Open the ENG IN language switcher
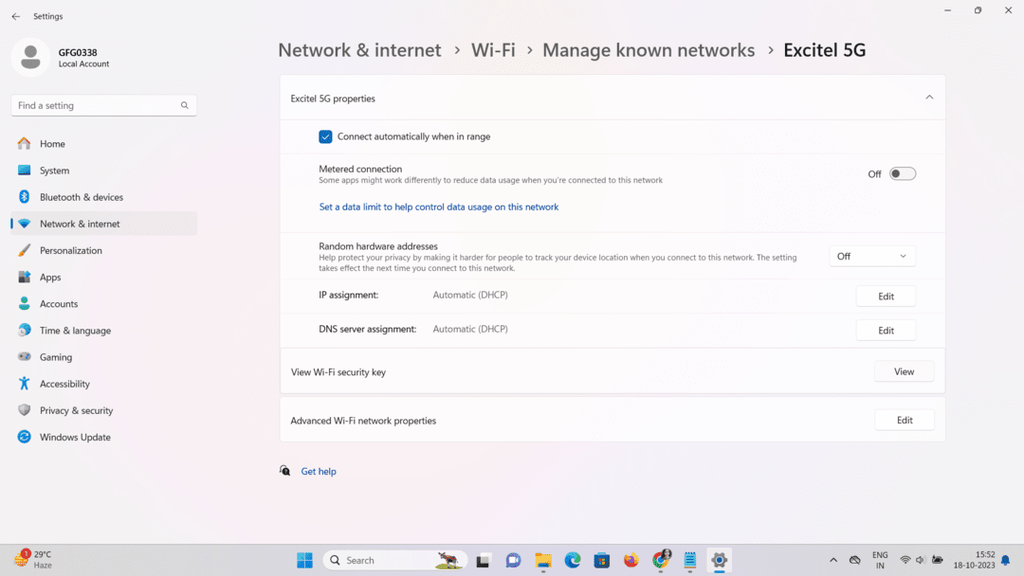Image resolution: width=1024 pixels, height=576 pixels. [x=880, y=560]
